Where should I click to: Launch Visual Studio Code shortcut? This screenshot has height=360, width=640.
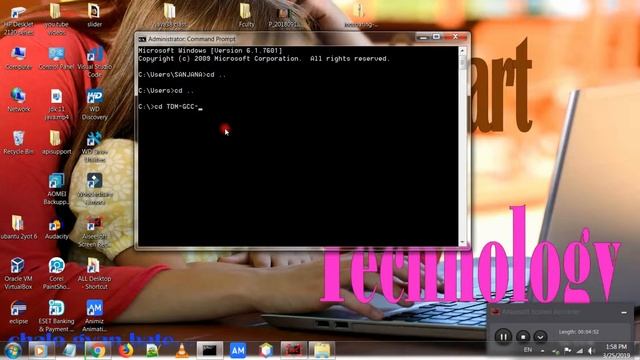click(x=94, y=62)
